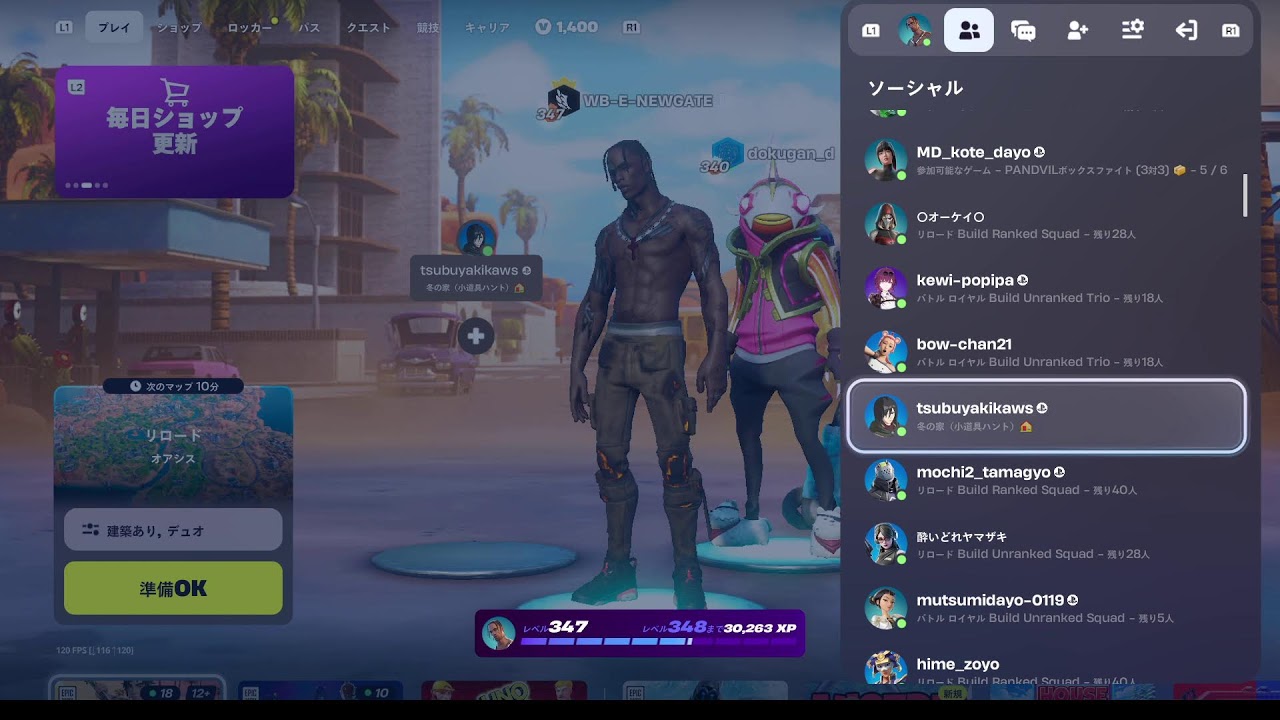Viewport: 1280px width, 720px height.
Task: Open your profile avatar in side panel header
Action: [x=914, y=30]
